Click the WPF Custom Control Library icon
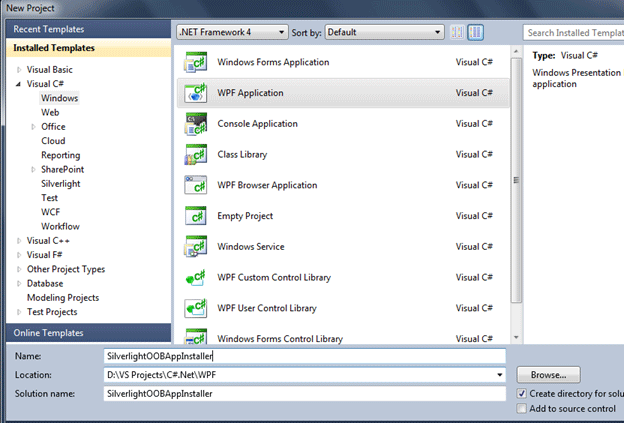 (195, 277)
